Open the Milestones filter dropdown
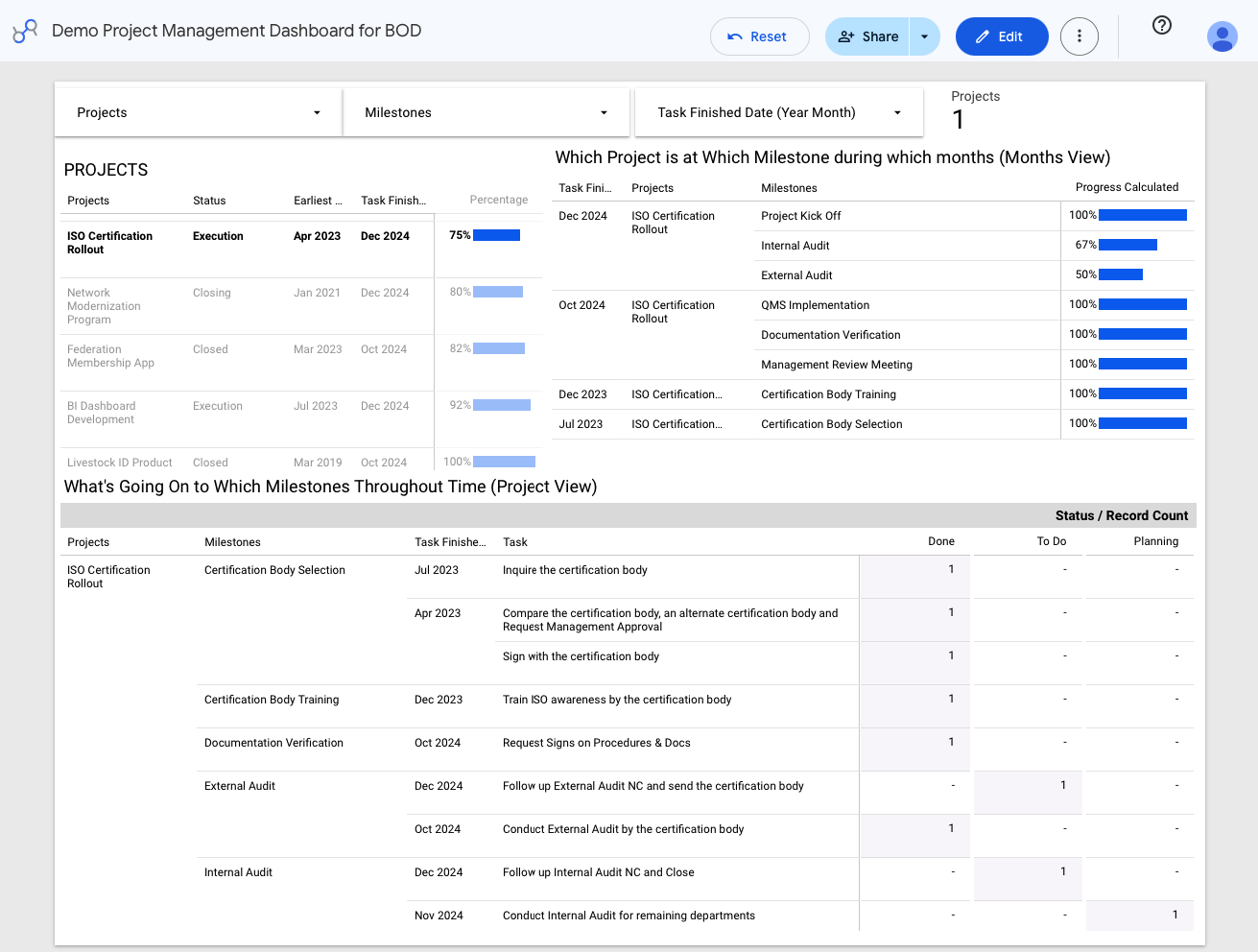The width and height of the screenshot is (1258, 952). click(487, 112)
